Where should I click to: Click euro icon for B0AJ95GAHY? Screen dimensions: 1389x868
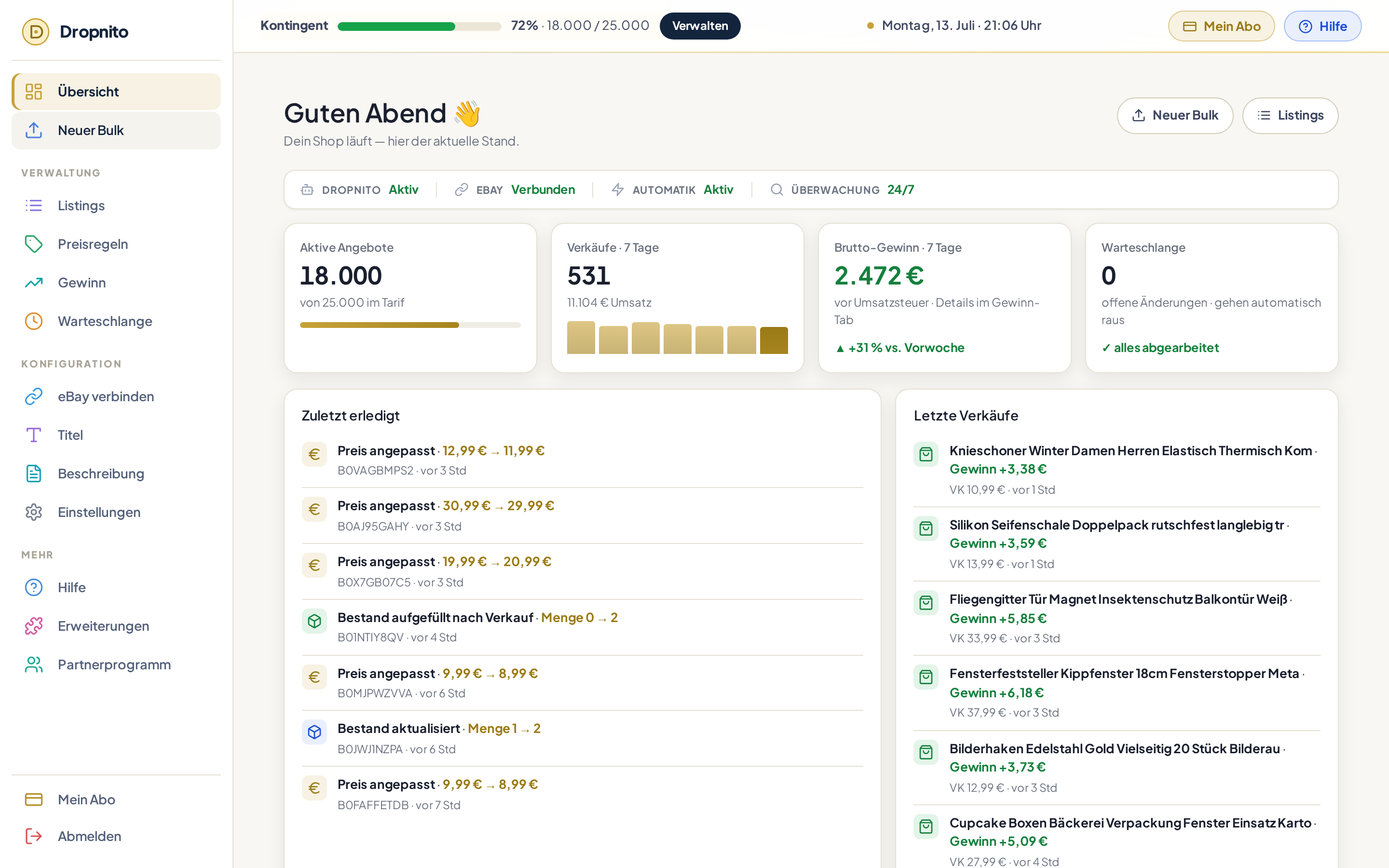coord(314,509)
